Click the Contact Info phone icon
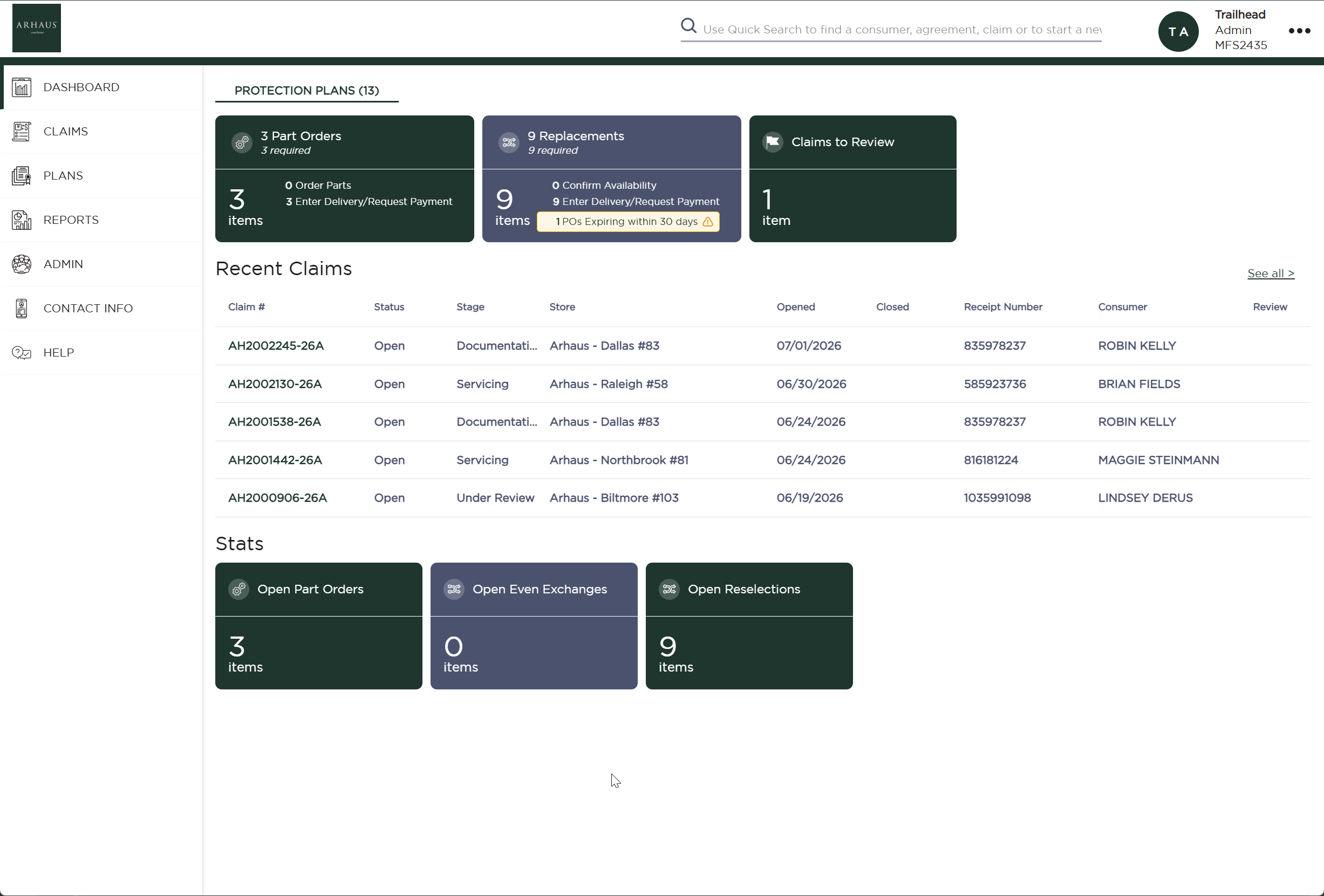Screen dimensions: 1324x896 click(x=22, y=309)
